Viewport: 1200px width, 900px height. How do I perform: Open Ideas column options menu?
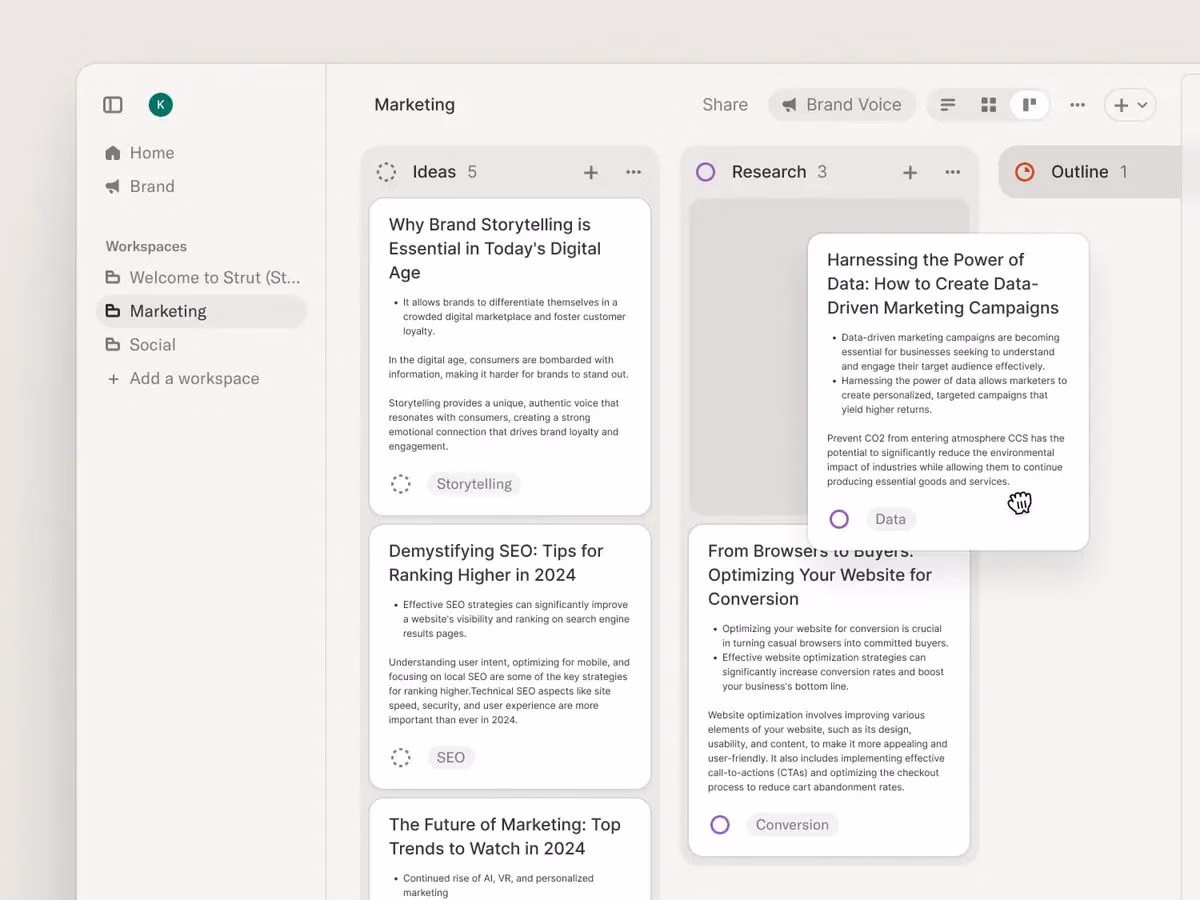click(633, 173)
